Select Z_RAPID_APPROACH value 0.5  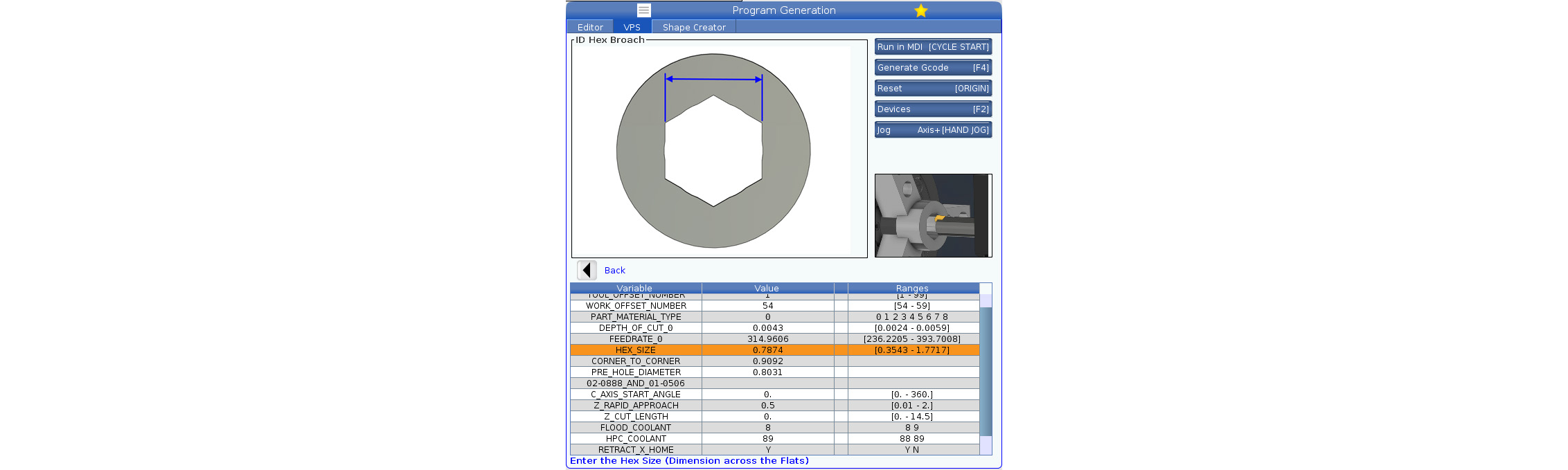pyautogui.click(x=767, y=406)
